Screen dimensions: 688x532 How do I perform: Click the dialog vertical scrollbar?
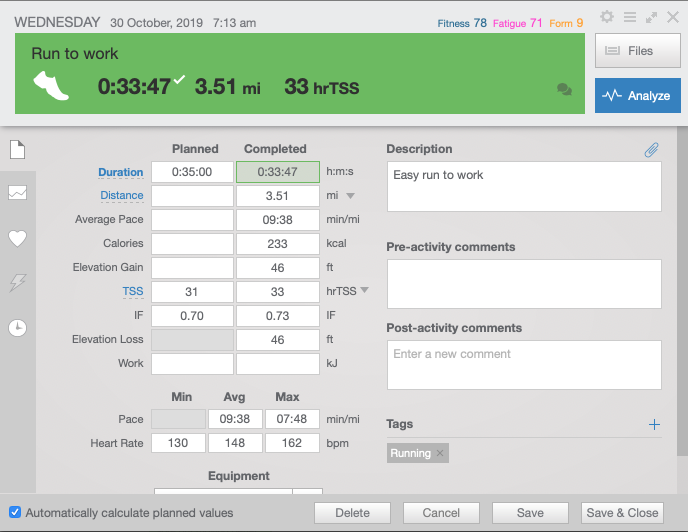[x=682, y=292]
